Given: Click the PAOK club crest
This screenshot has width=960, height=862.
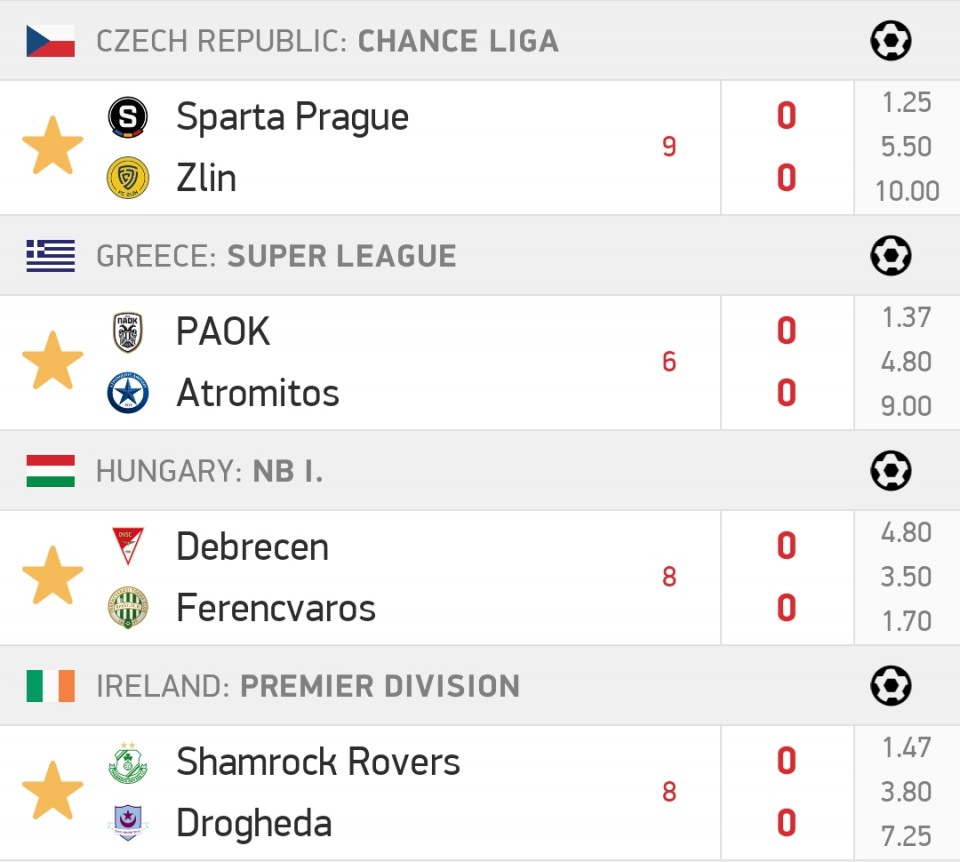Looking at the screenshot, I should click(128, 332).
